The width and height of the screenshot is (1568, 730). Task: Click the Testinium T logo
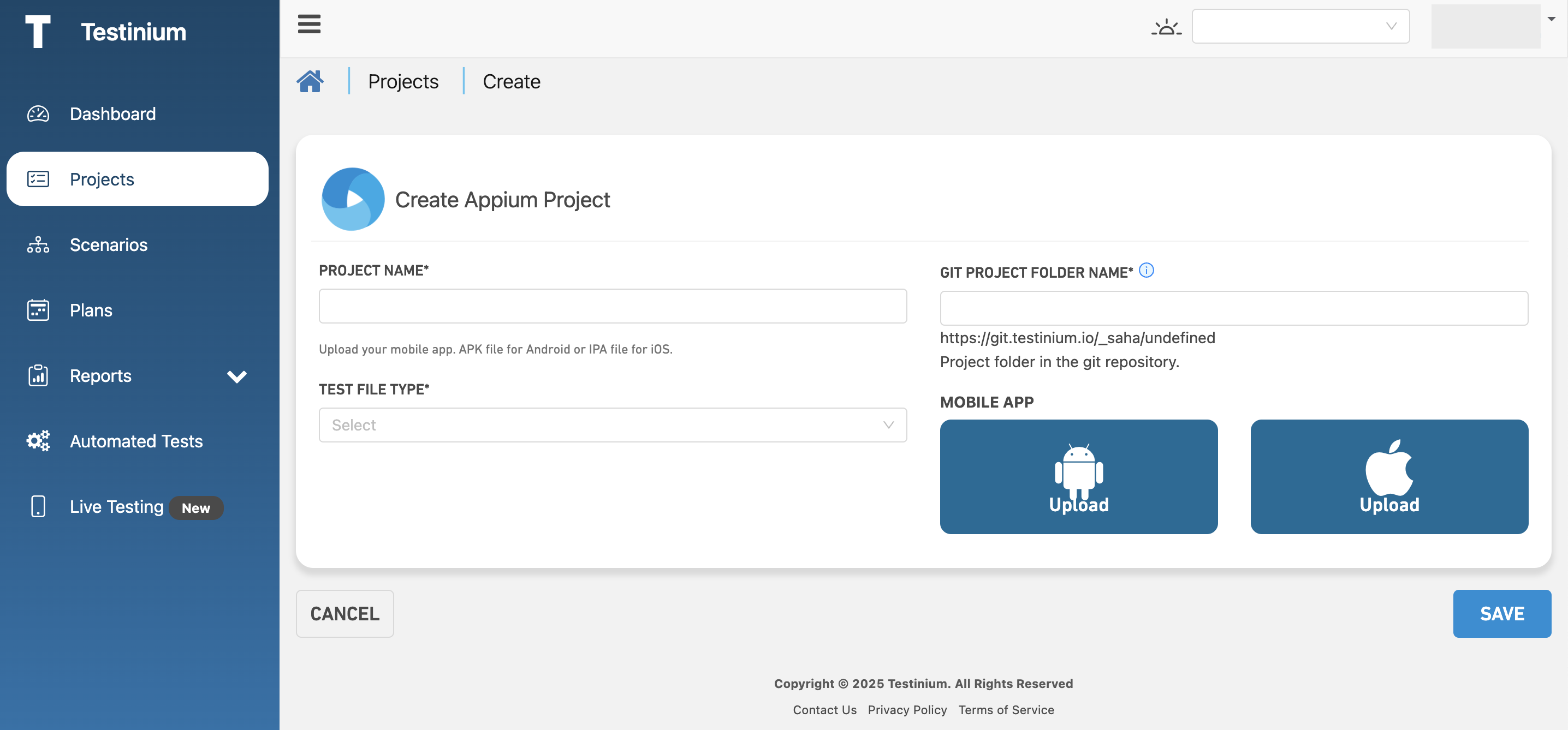tap(38, 31)
